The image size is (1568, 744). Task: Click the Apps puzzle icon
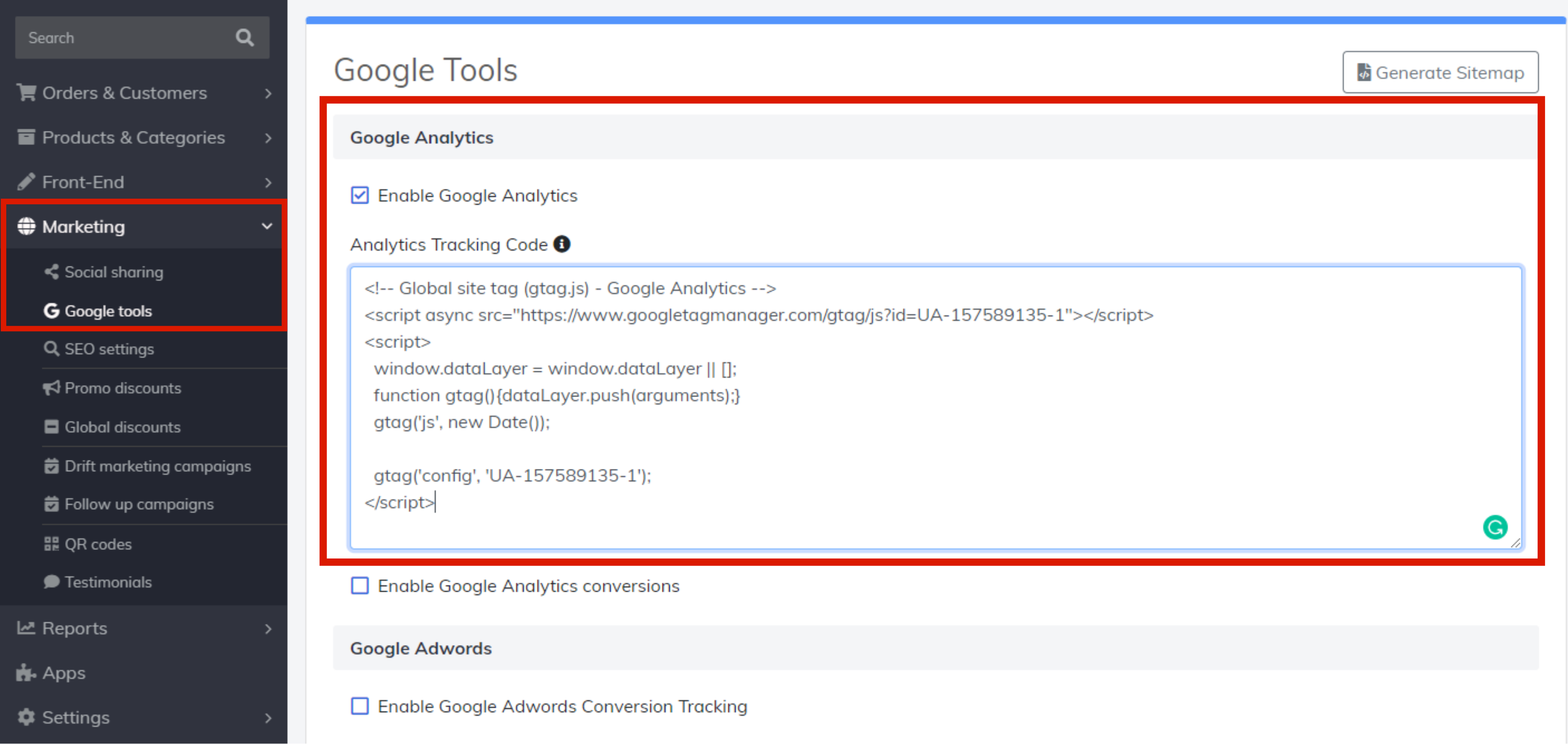tap(25, 673)
